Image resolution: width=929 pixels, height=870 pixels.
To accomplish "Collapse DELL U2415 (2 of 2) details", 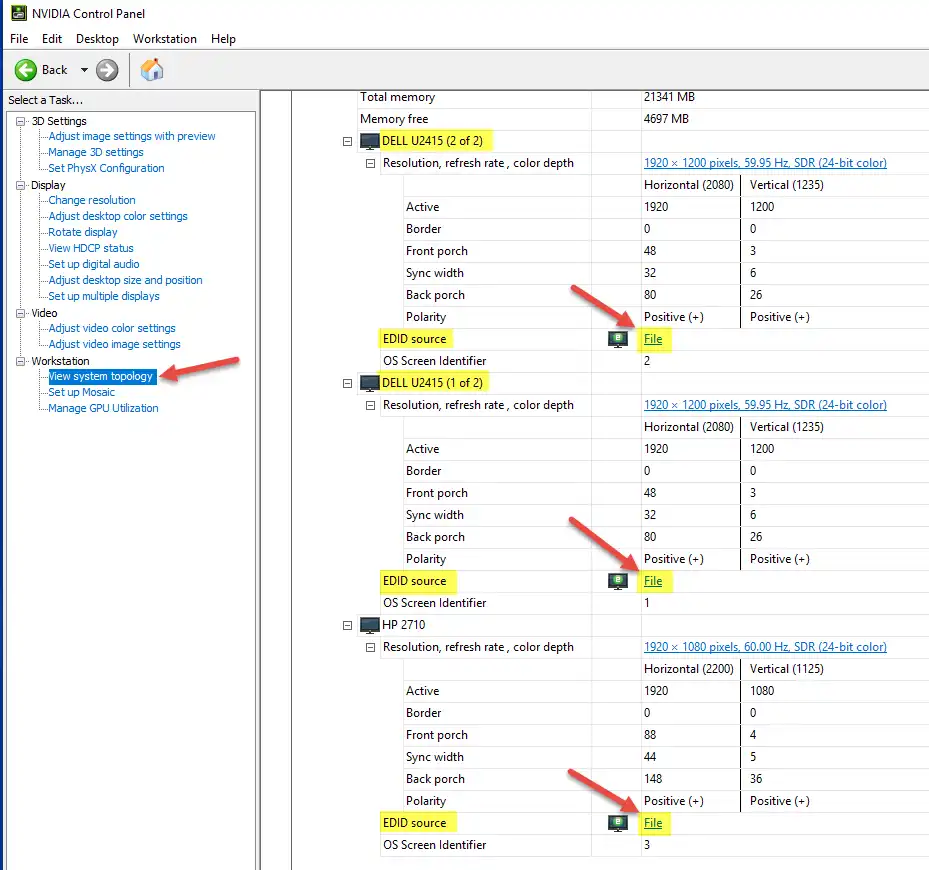I will click(347, 140).
